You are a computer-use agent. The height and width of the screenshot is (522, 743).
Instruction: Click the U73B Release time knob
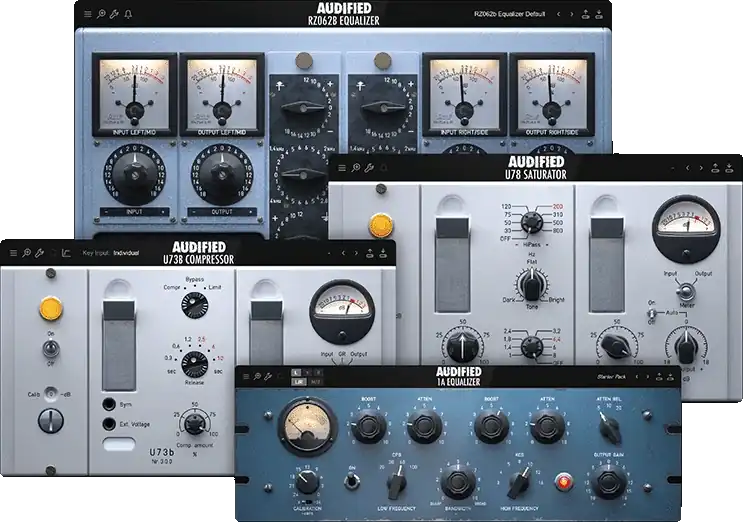pos(194,364)
